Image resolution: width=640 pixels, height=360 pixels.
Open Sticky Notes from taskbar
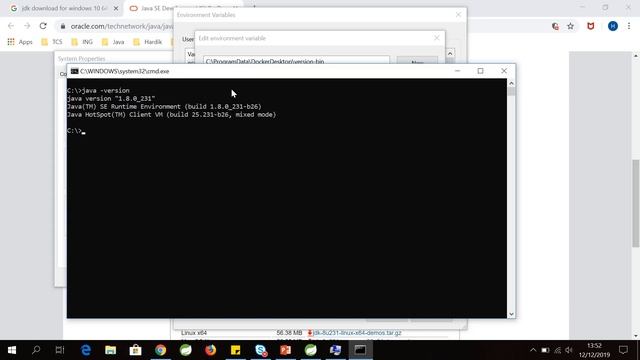coord(236,350)
